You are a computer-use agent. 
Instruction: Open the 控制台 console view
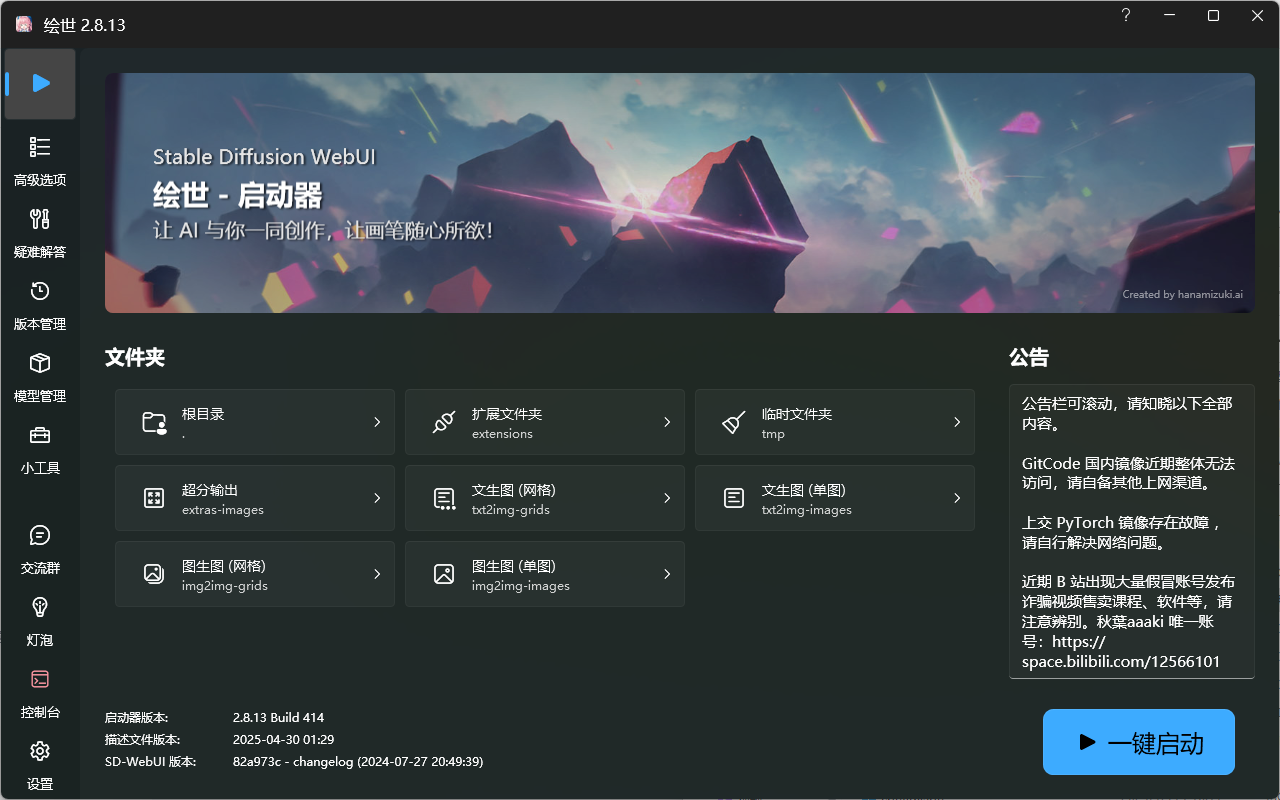click(40, 692)
